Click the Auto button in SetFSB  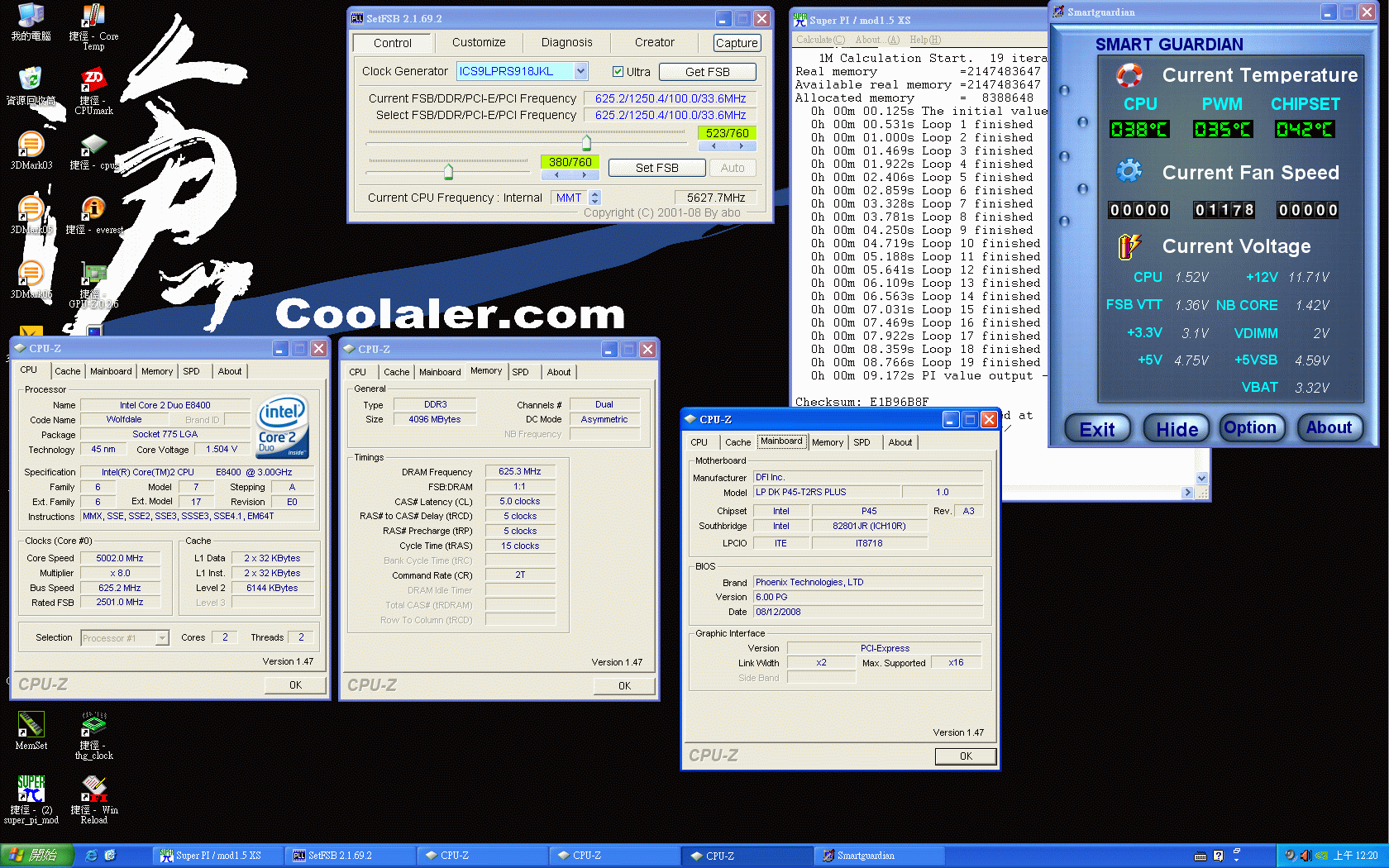click(733, 168)
